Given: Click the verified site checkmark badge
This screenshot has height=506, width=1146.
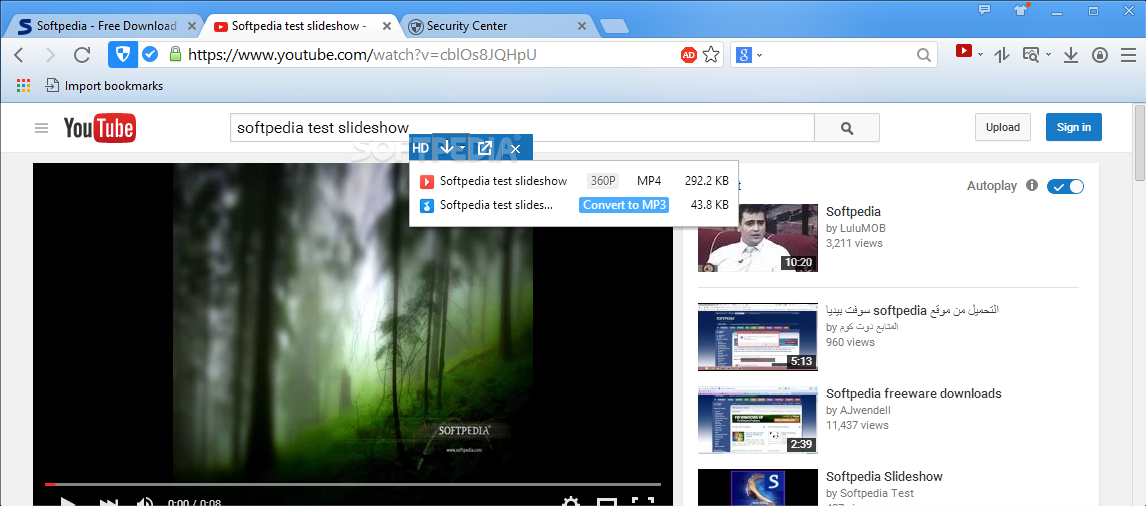Looking at the screenshot, I should (x=150, y=54).
